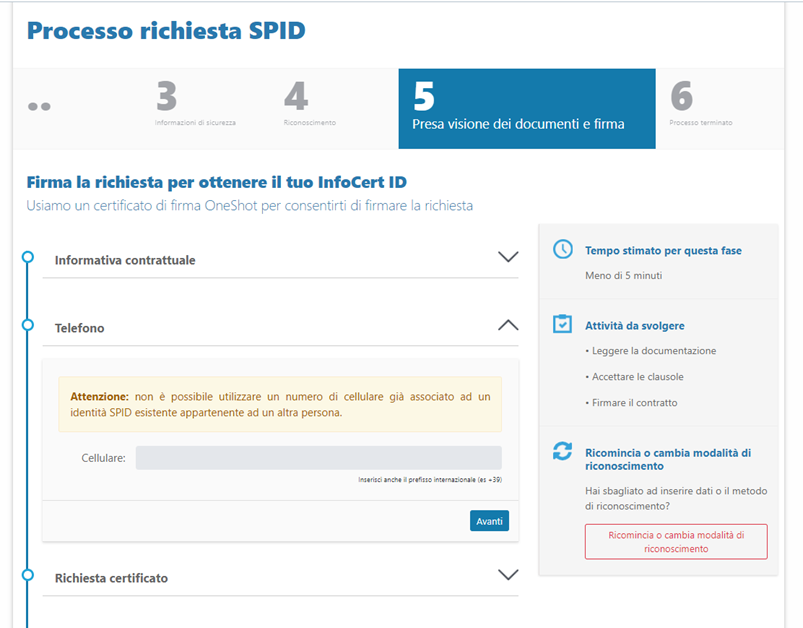Image resolution: width=803 pixels, height=628 pixels.
Task: Click the Telefono section header
Action: click(x=280, y=328)
